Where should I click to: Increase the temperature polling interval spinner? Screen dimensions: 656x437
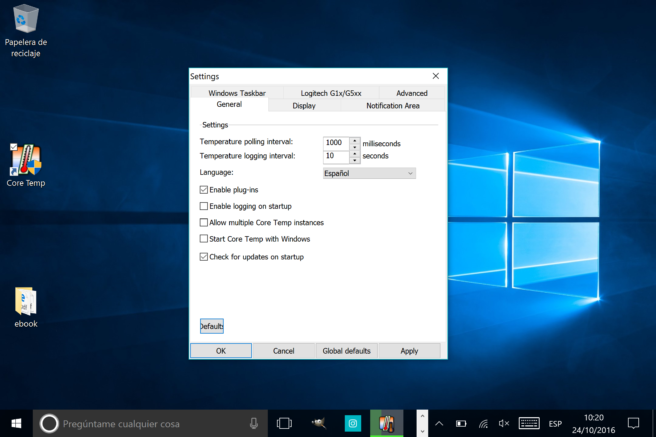(x=355, y=140)
